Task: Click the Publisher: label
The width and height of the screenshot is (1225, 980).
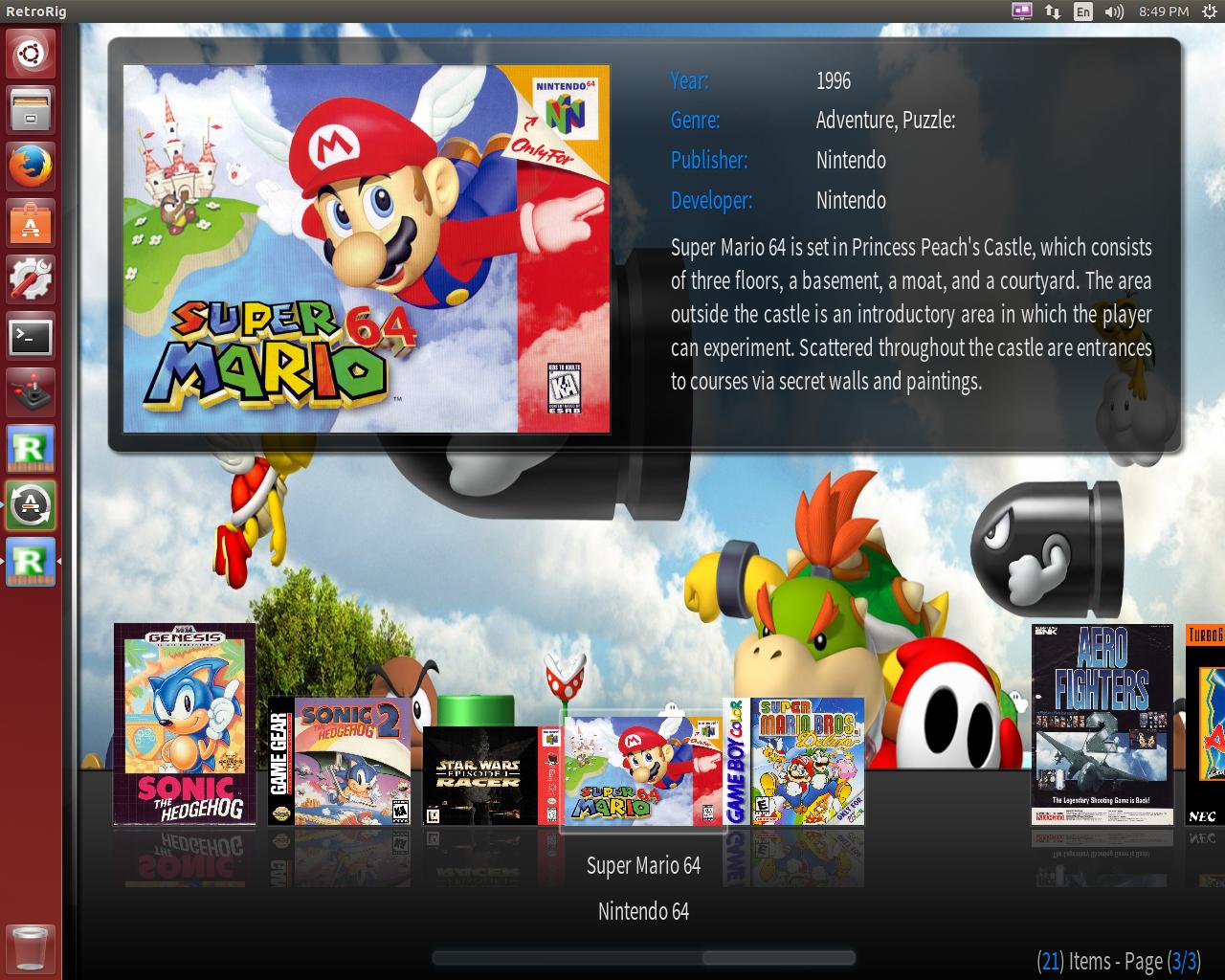Action: point(709,160)
